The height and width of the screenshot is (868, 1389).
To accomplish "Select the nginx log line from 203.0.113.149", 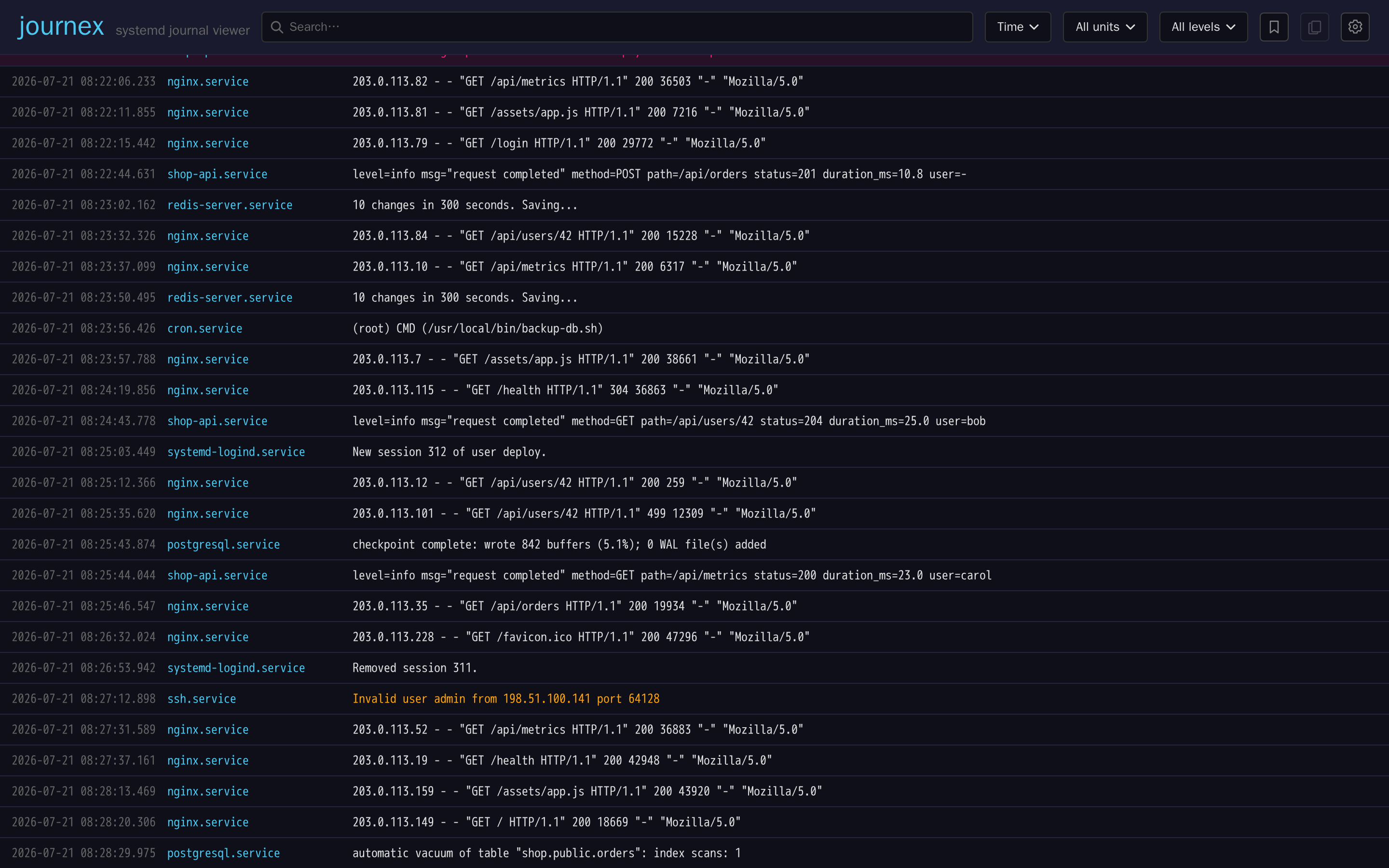I will (546, 822).
